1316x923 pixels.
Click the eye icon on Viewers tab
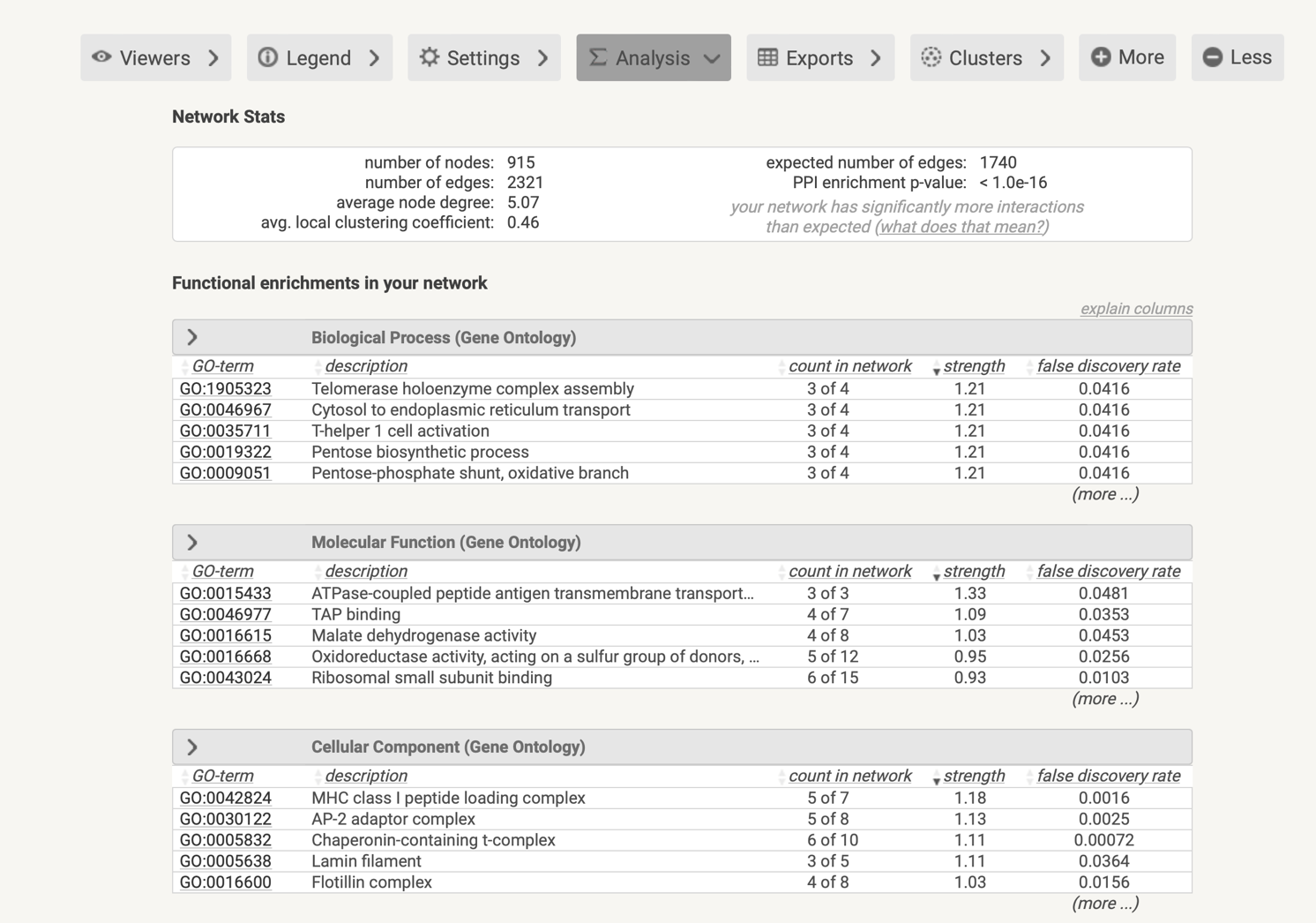pyautogui.click(x=102, y=57)
